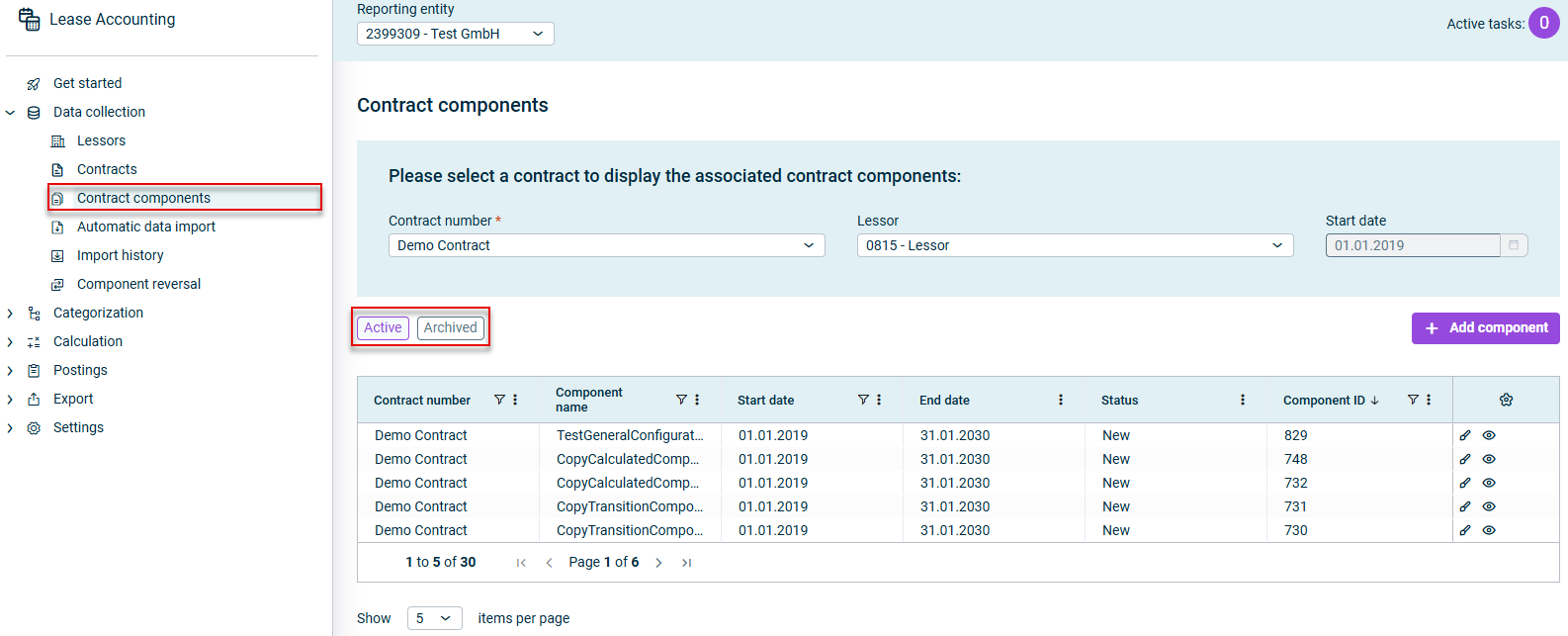The image size is (1568, 636).
Task: Click the document icon beside Contracts
Action: click(57, 170)
